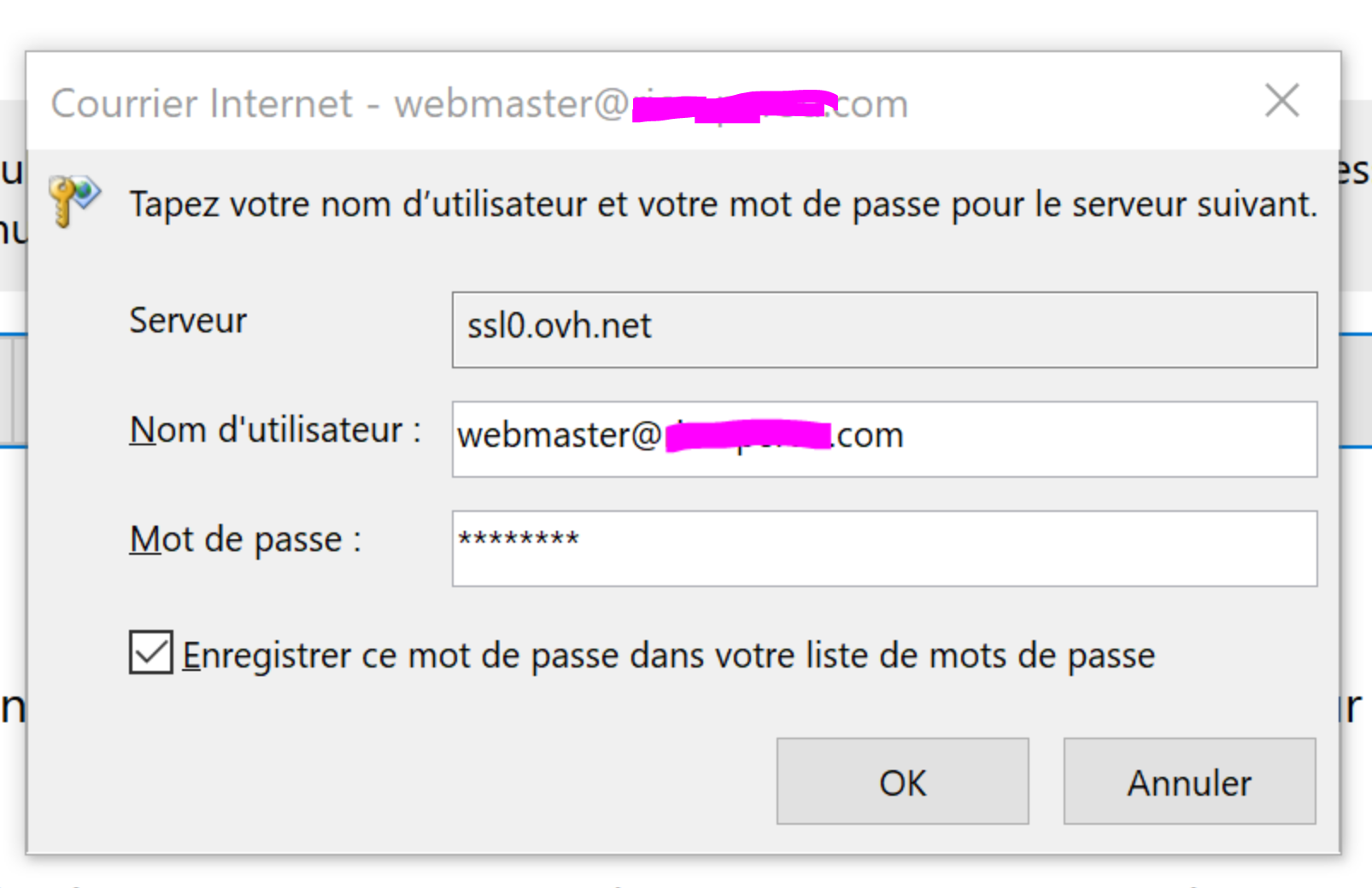The height and width of the screenshot is (888, 1372).
Task: Click the pink redacted domain in title bar
Action: (x=735, y=106)
